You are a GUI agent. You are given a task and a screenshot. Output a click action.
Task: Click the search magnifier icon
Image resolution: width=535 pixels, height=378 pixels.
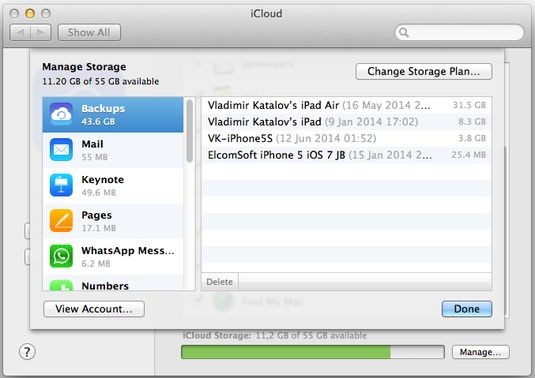[x=404, y=32]
